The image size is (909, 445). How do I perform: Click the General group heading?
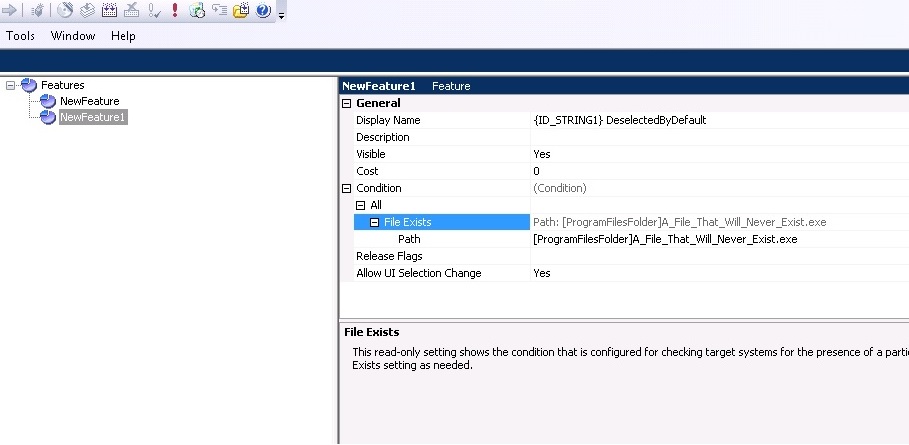point(378,104)
